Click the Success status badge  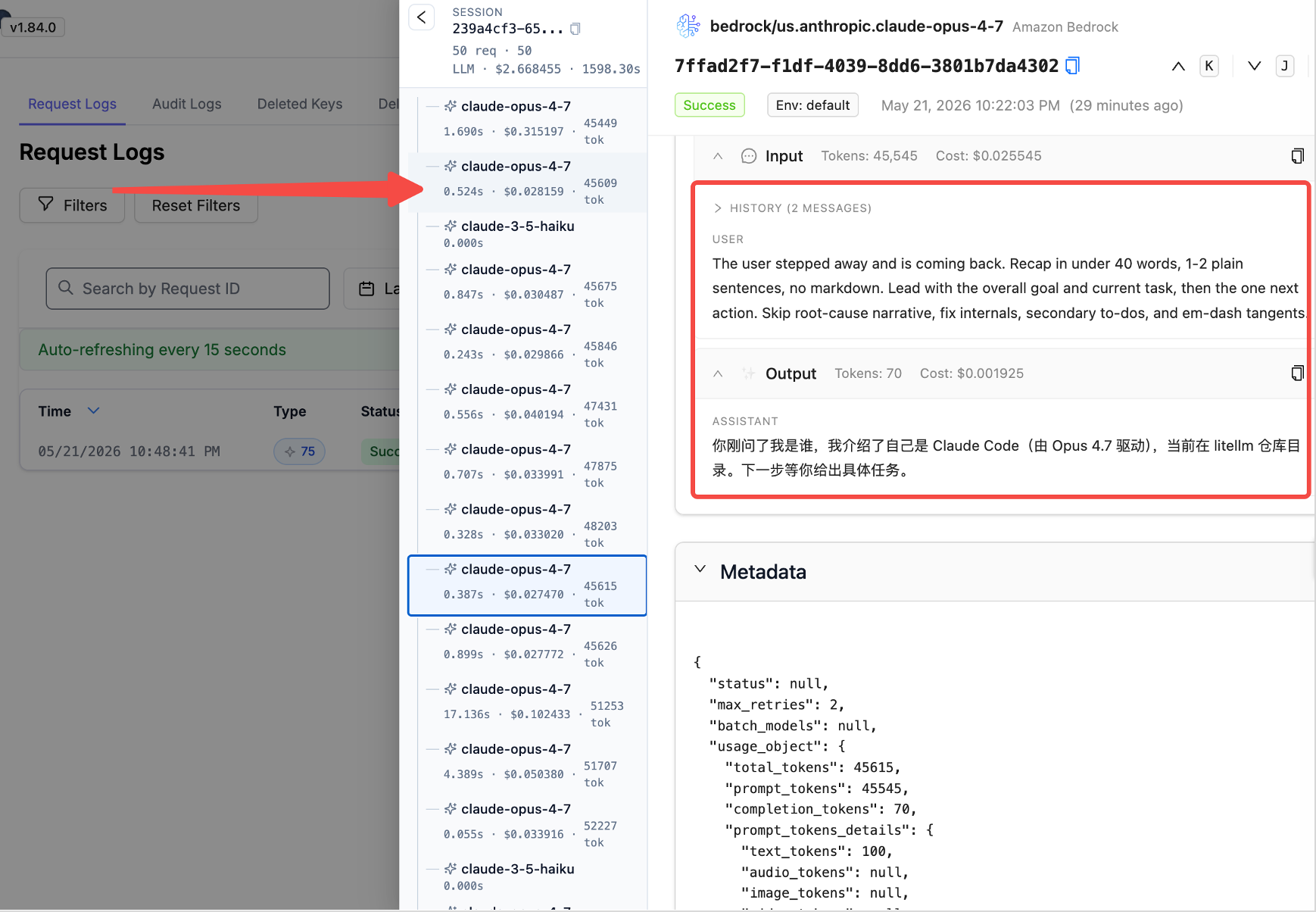click(x=709, y=105)
